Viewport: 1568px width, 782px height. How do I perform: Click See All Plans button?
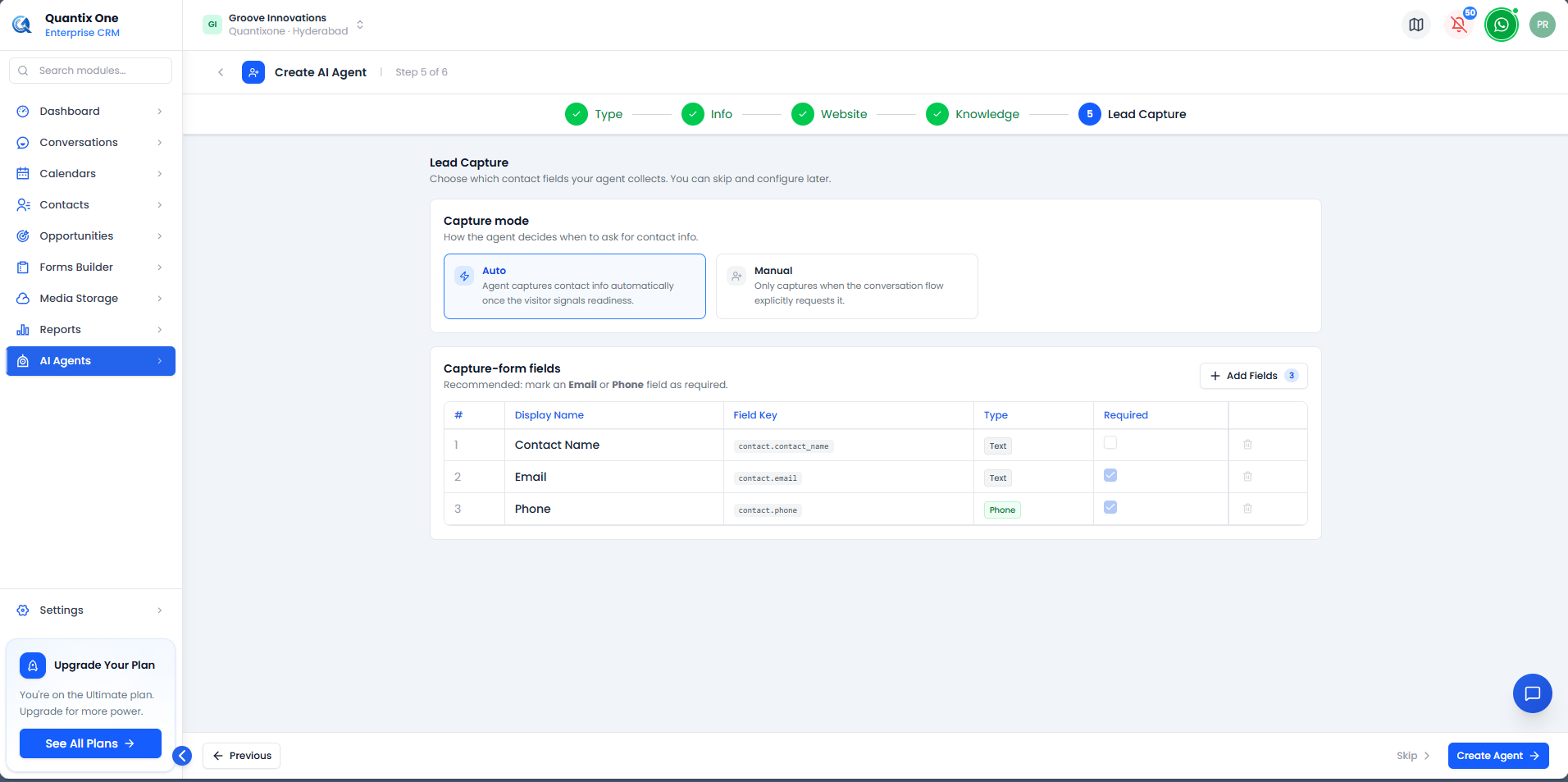pos(90,743)
